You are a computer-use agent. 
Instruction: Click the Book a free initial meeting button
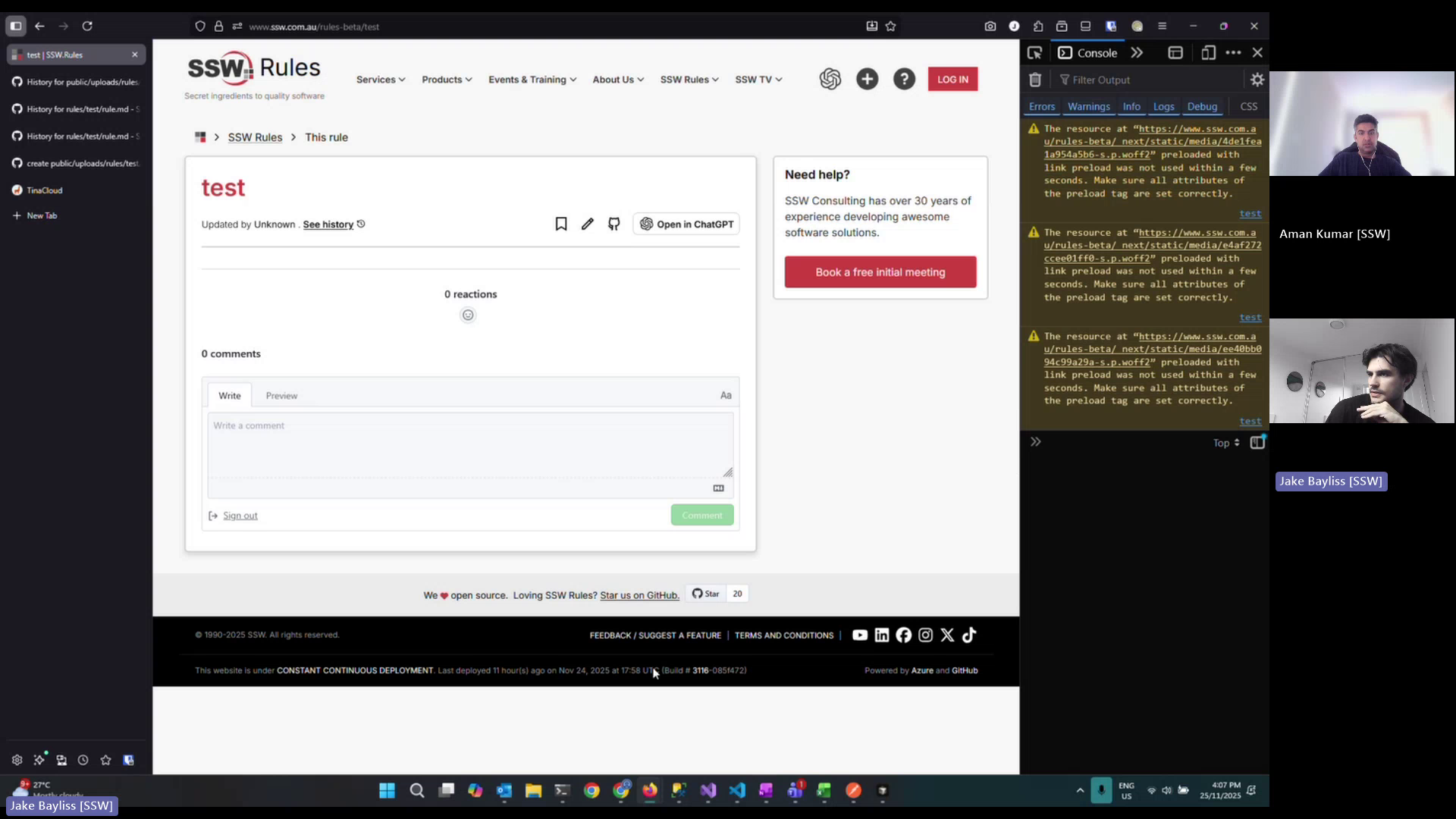(x=880, y=271)
